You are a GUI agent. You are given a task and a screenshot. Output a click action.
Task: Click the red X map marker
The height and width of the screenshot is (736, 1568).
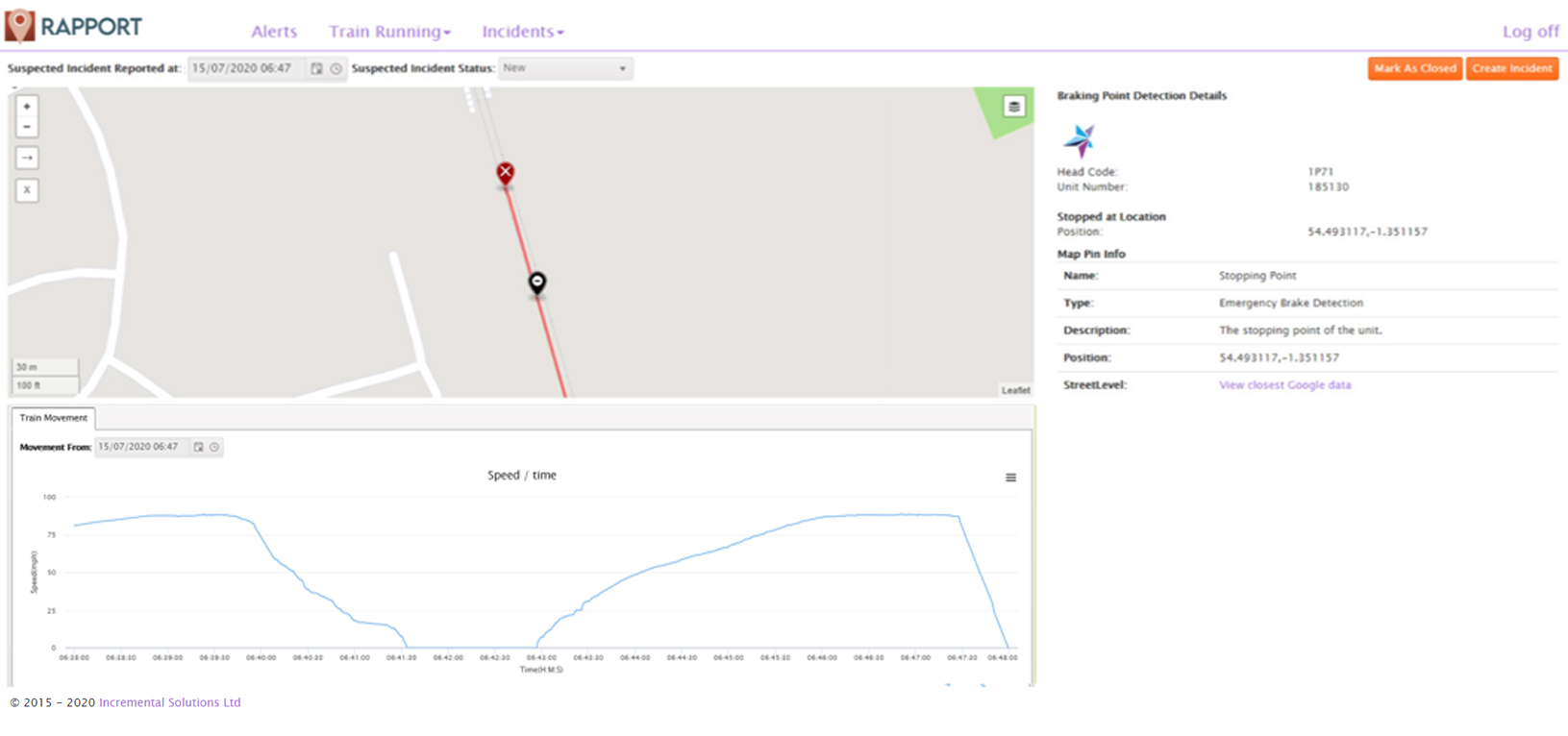point(505,173)
